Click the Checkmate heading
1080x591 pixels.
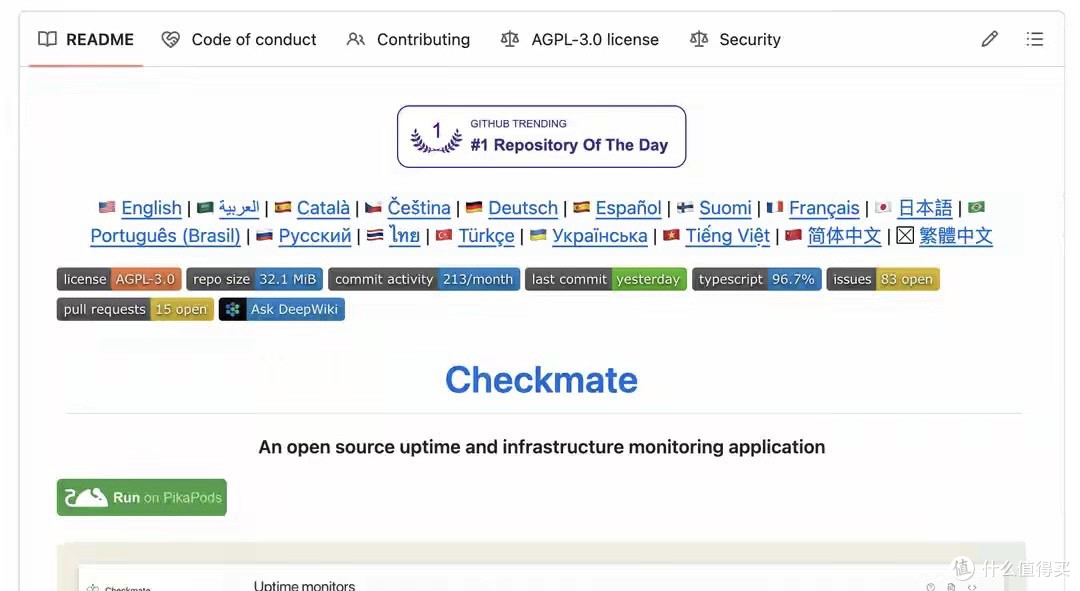click(541, 380)
